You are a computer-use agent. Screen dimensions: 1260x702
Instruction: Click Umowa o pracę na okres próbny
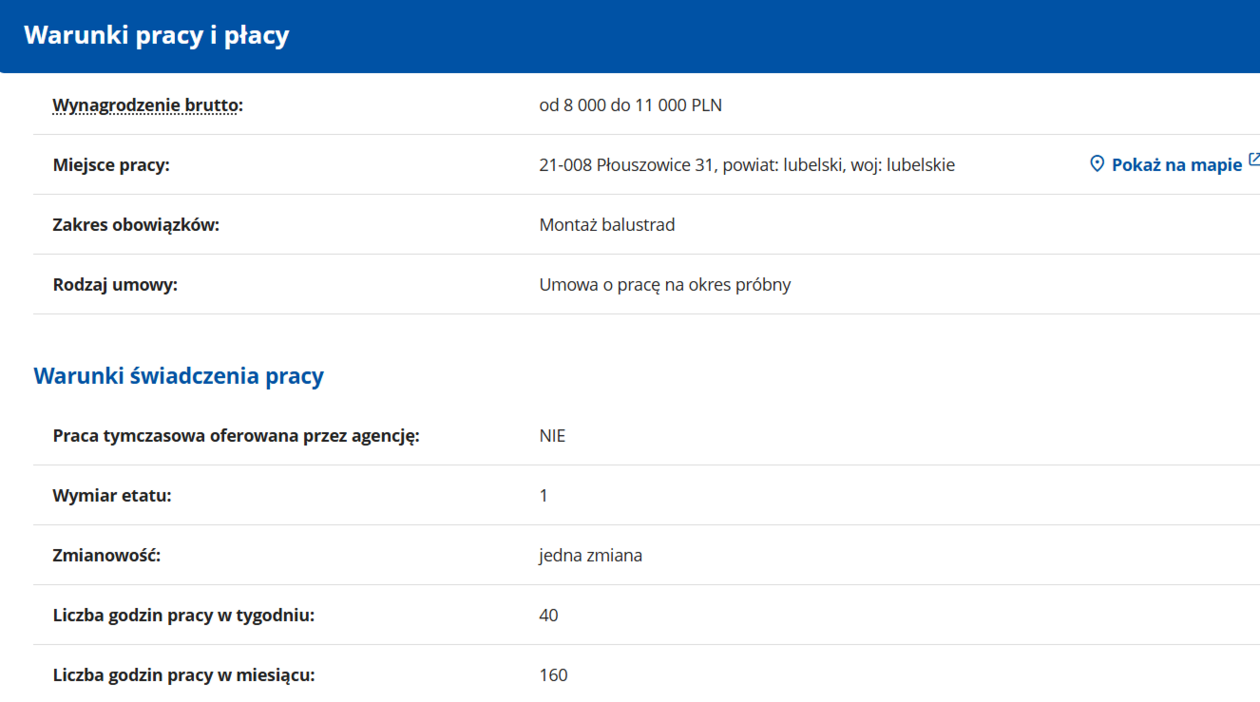pos(665,285)
